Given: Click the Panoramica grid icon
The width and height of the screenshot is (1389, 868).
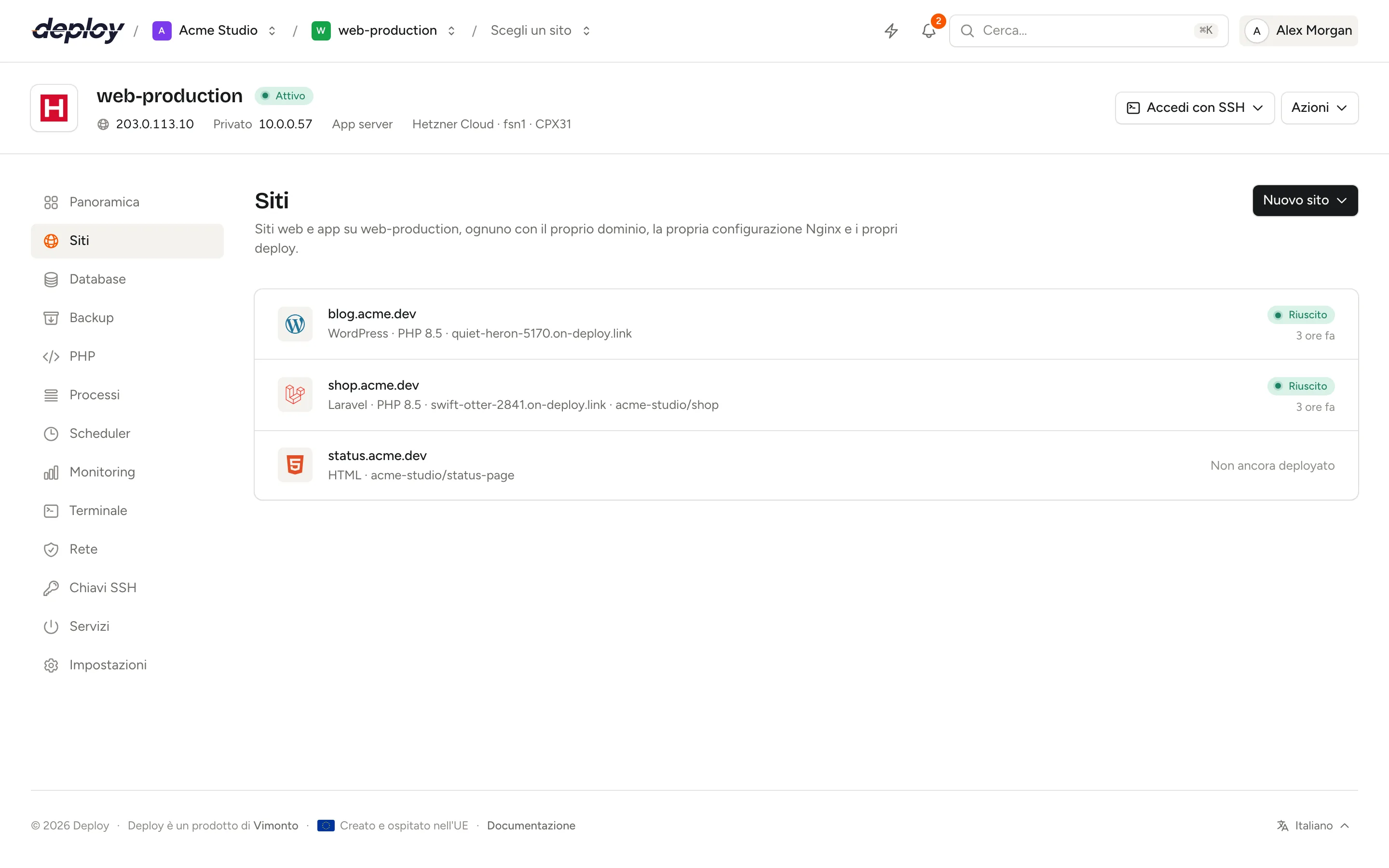Looking at the screenshot, I should [x=51, y=202].
